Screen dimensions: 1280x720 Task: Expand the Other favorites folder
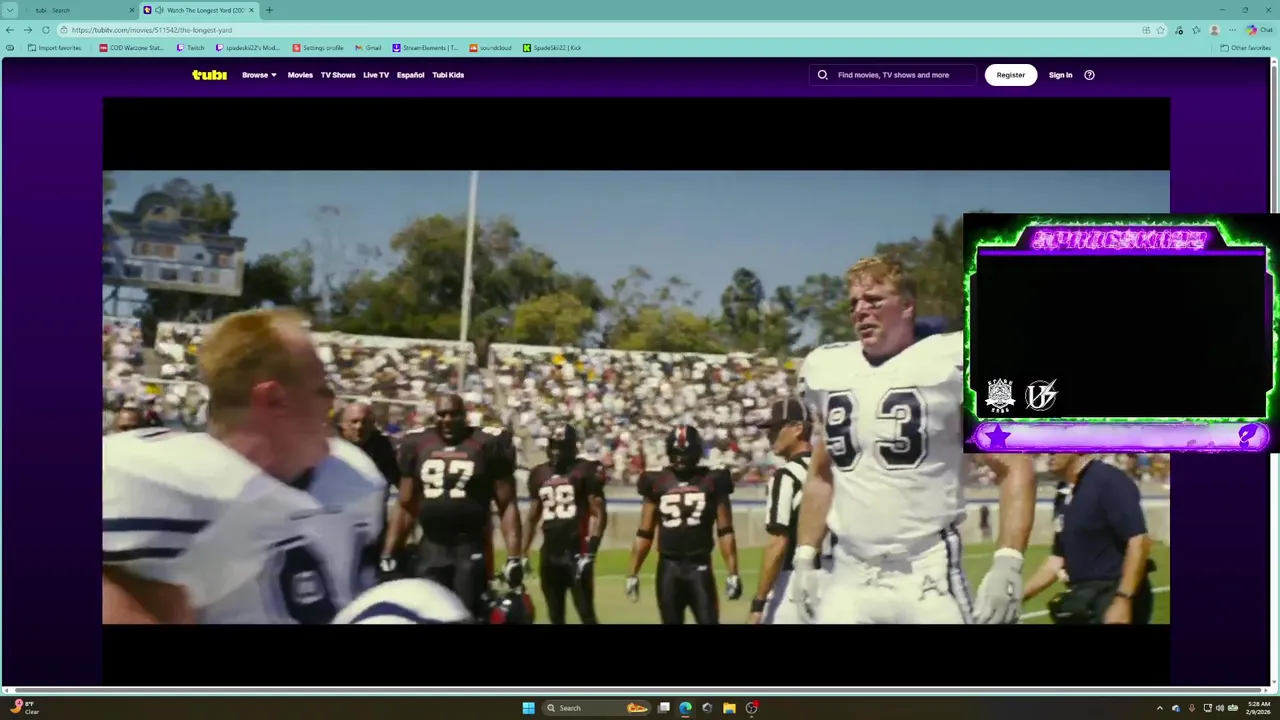coord(1245,48)
